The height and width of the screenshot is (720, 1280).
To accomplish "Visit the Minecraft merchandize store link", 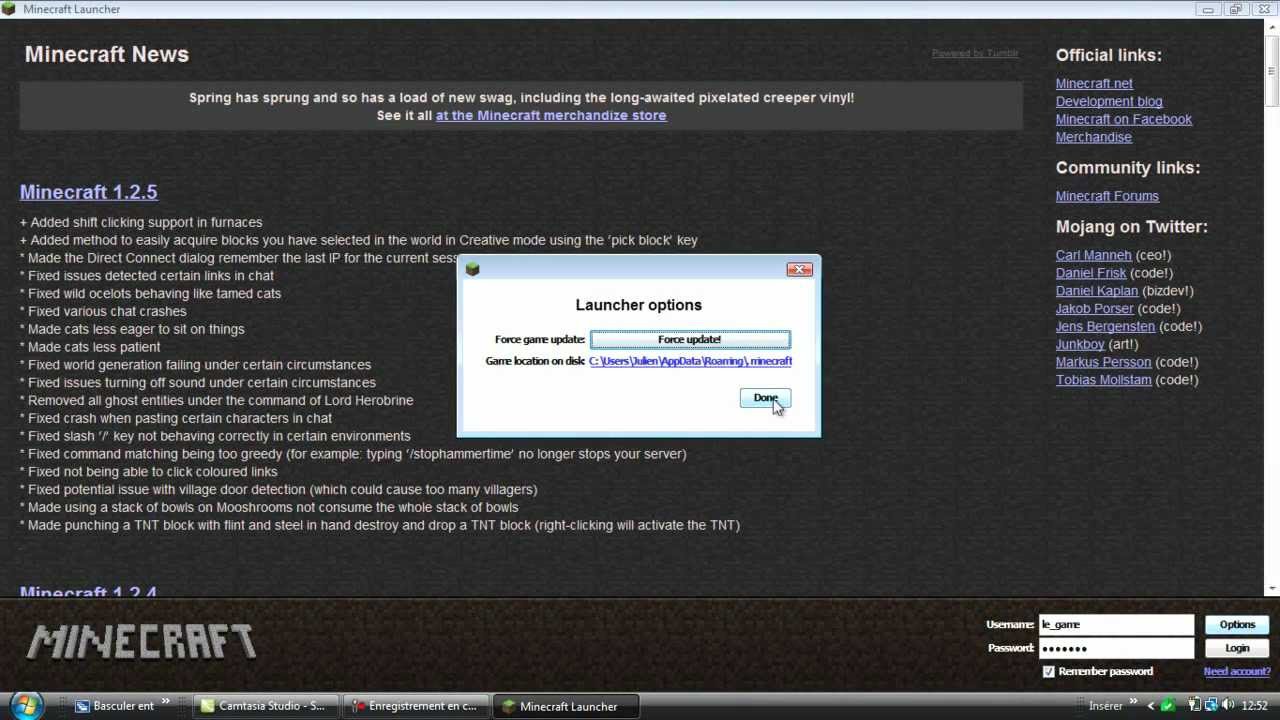I will (550, 115).
